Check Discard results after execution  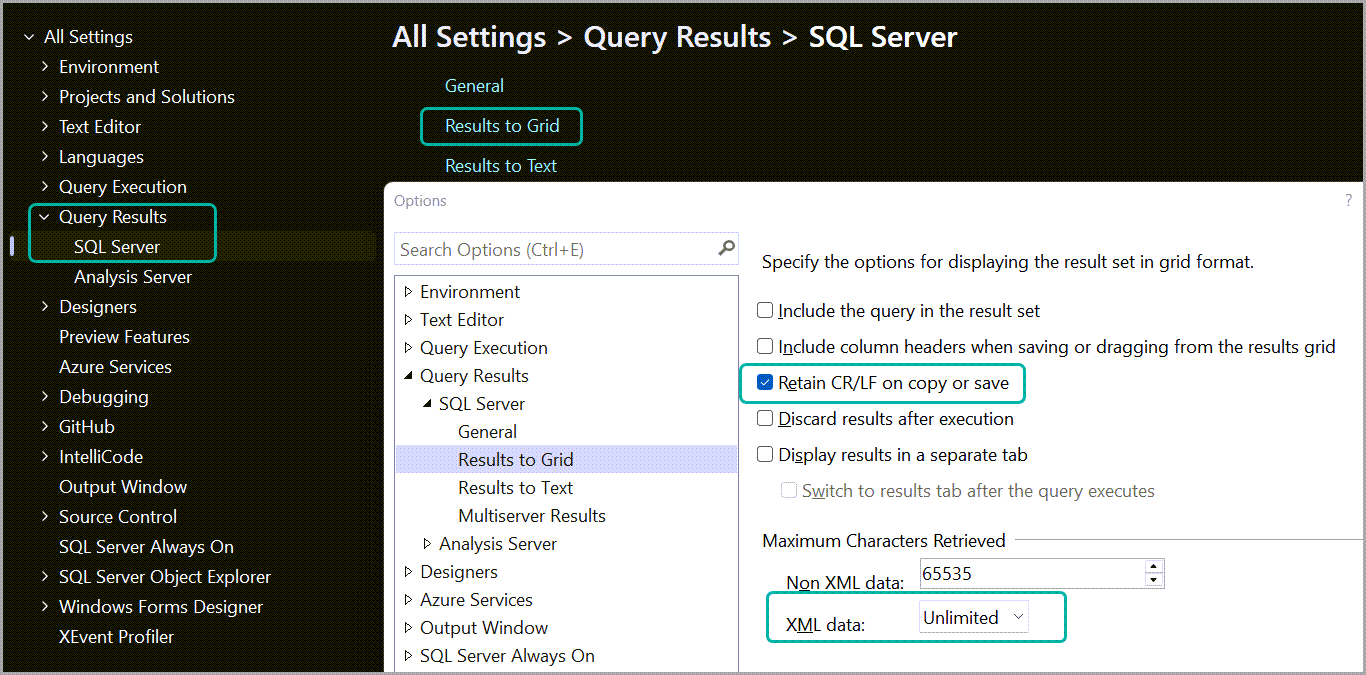pyautogui.click(x=765, y=419)
